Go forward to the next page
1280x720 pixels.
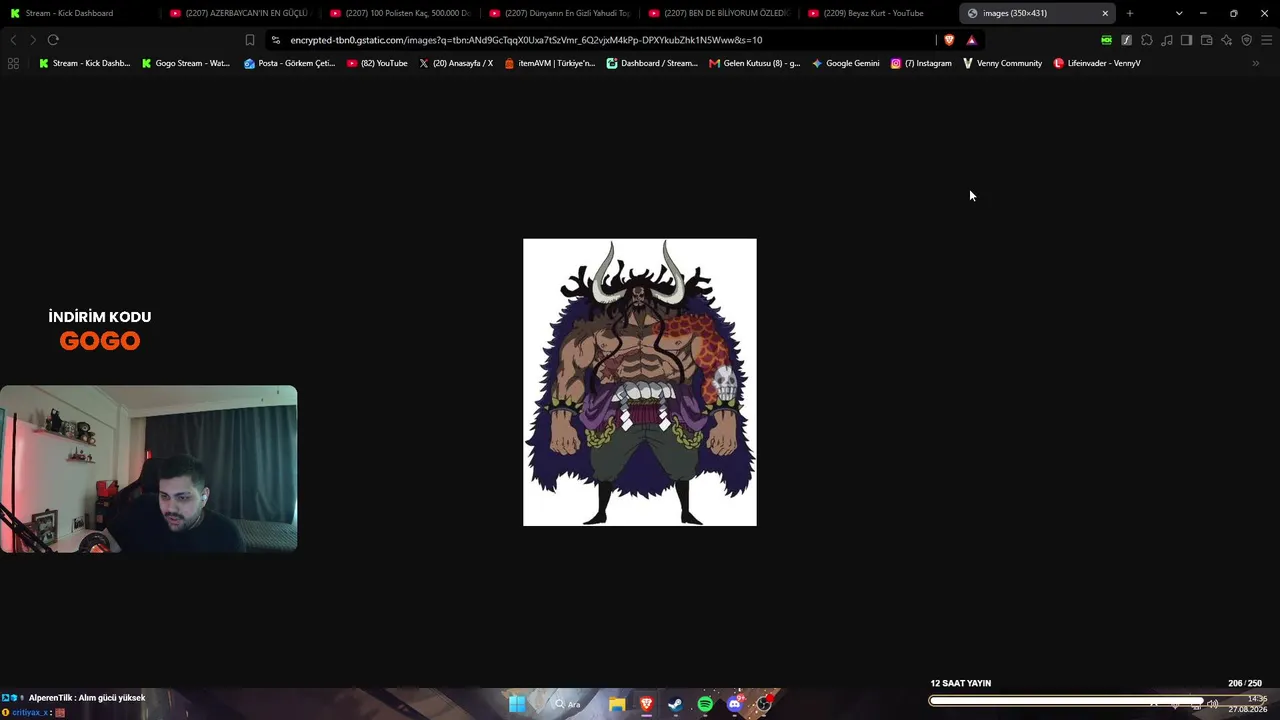[33, 40]
